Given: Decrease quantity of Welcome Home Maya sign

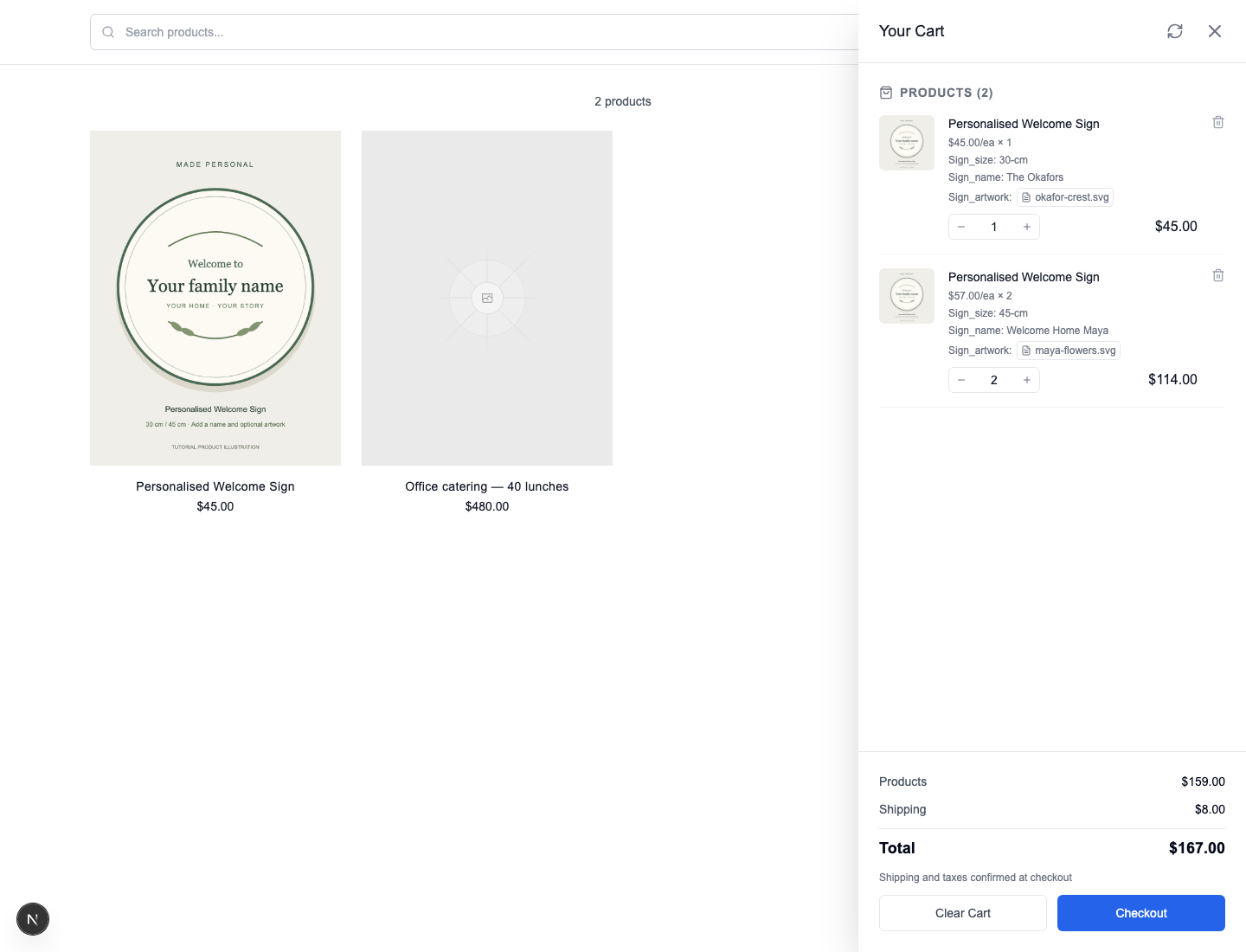Looking at the screenshot, I should 961,380.
